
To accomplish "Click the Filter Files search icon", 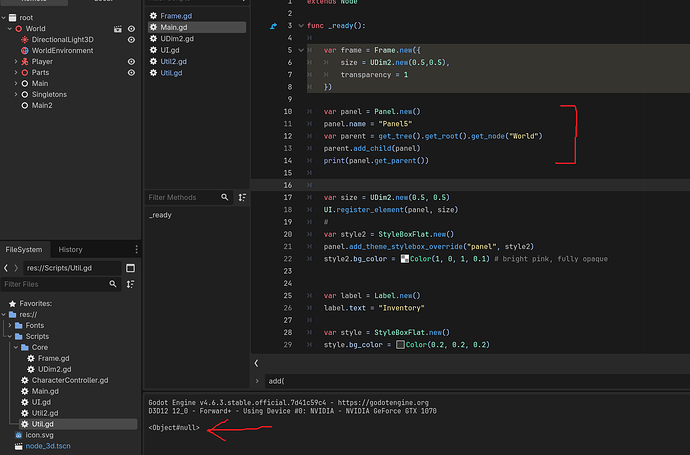I will [x=113, y=284].
